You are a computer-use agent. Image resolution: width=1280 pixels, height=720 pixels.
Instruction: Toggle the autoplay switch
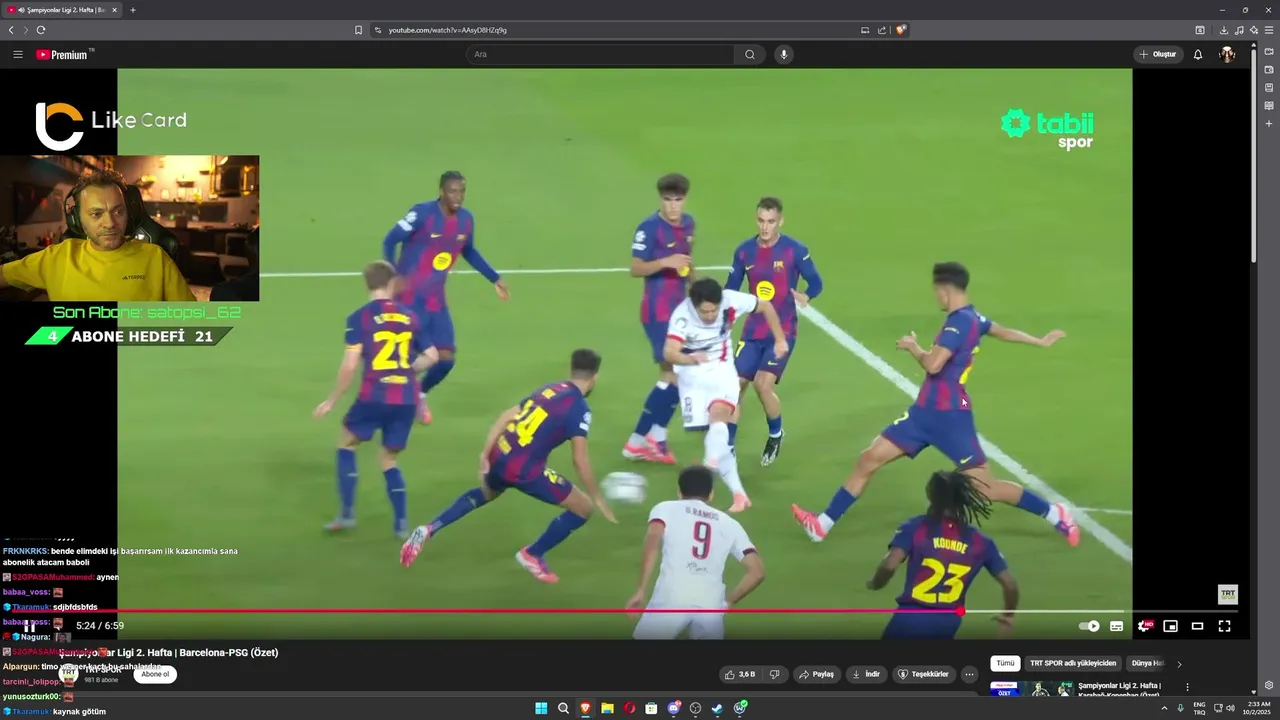pyautogui.click(x=1089, y=626)
